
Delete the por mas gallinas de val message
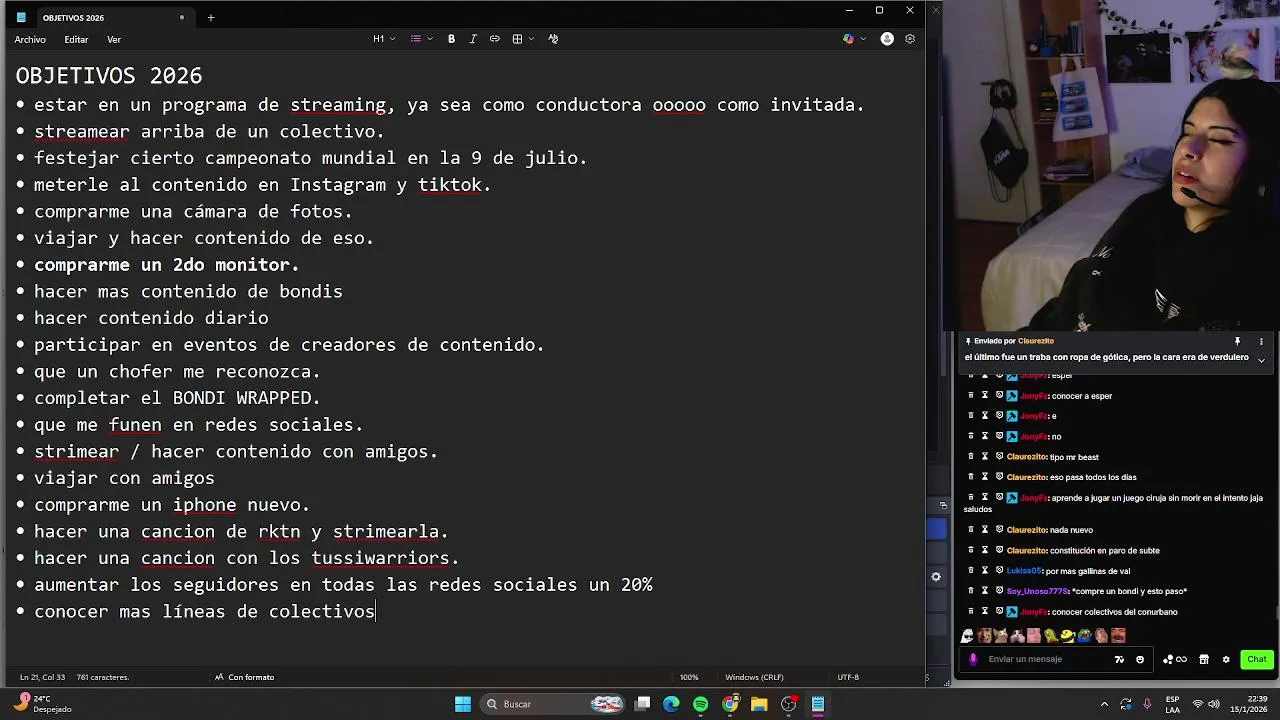pos(970,571)
